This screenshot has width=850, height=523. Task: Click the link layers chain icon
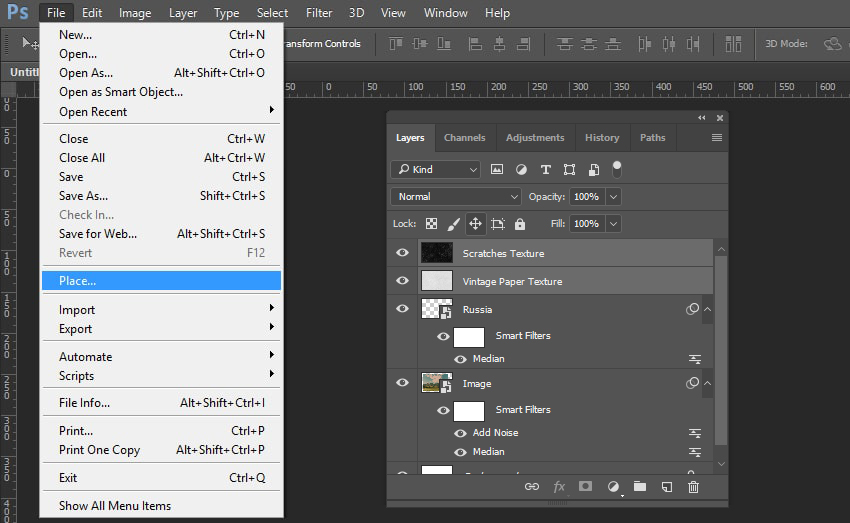coord(532,487)
